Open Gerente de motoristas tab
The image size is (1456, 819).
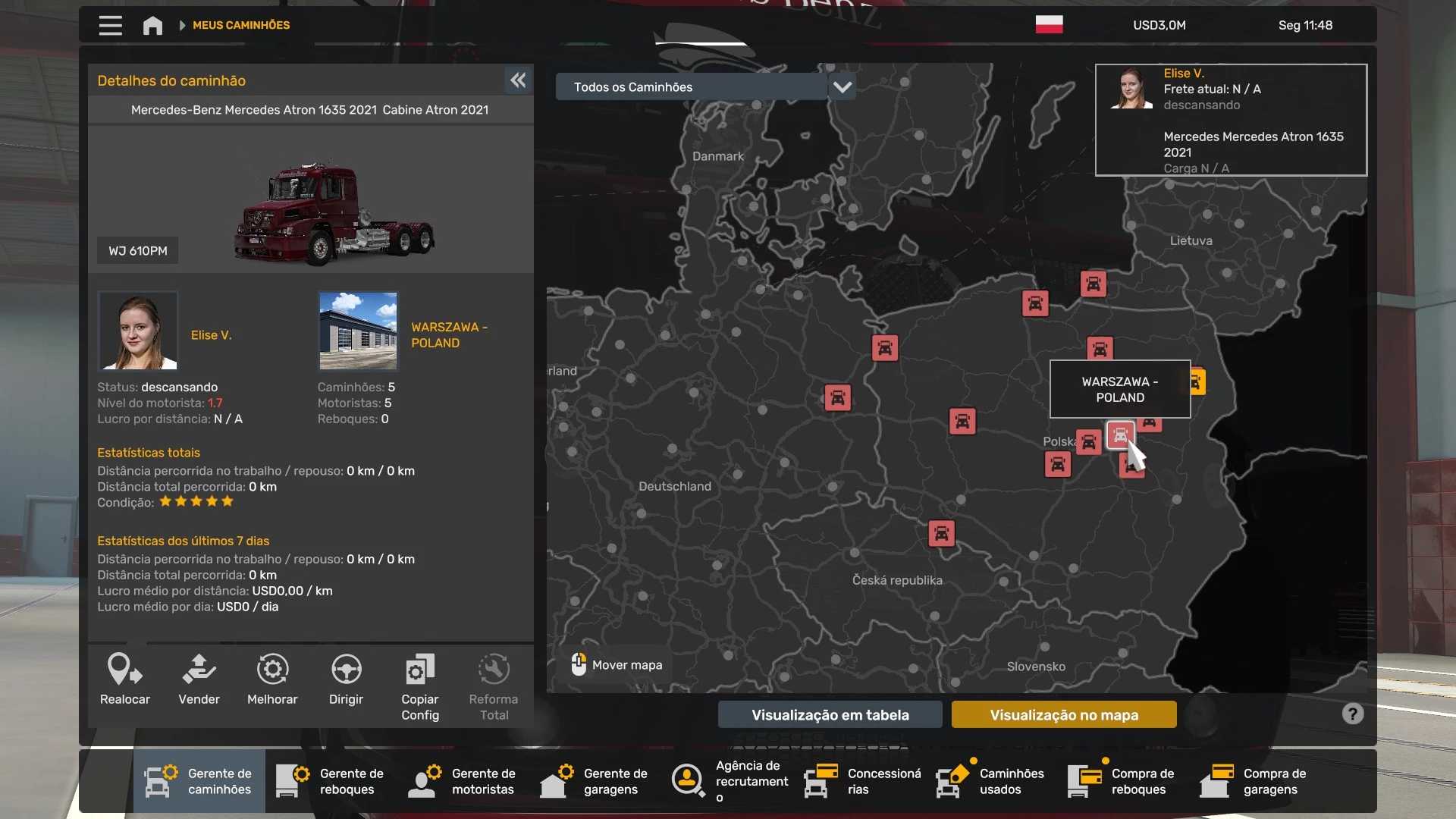pyautogui.click(x=463, y=781)
